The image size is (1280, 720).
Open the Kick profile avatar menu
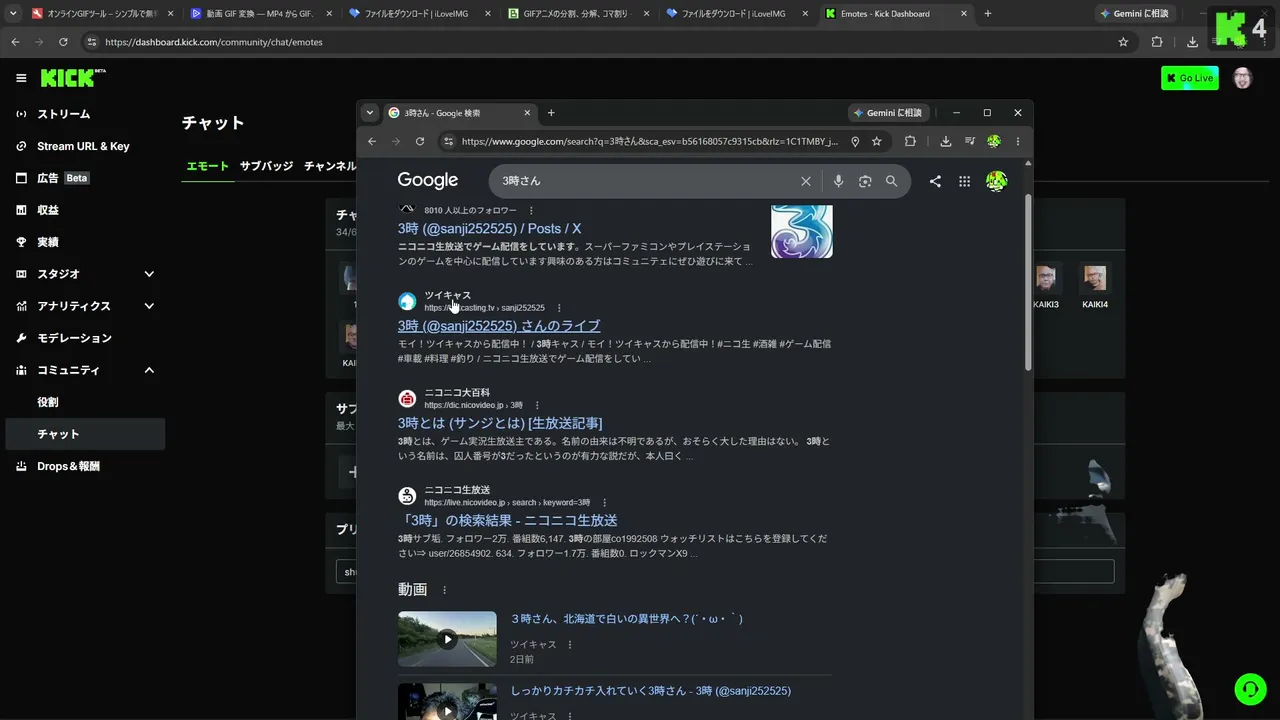pos(1243,78)
